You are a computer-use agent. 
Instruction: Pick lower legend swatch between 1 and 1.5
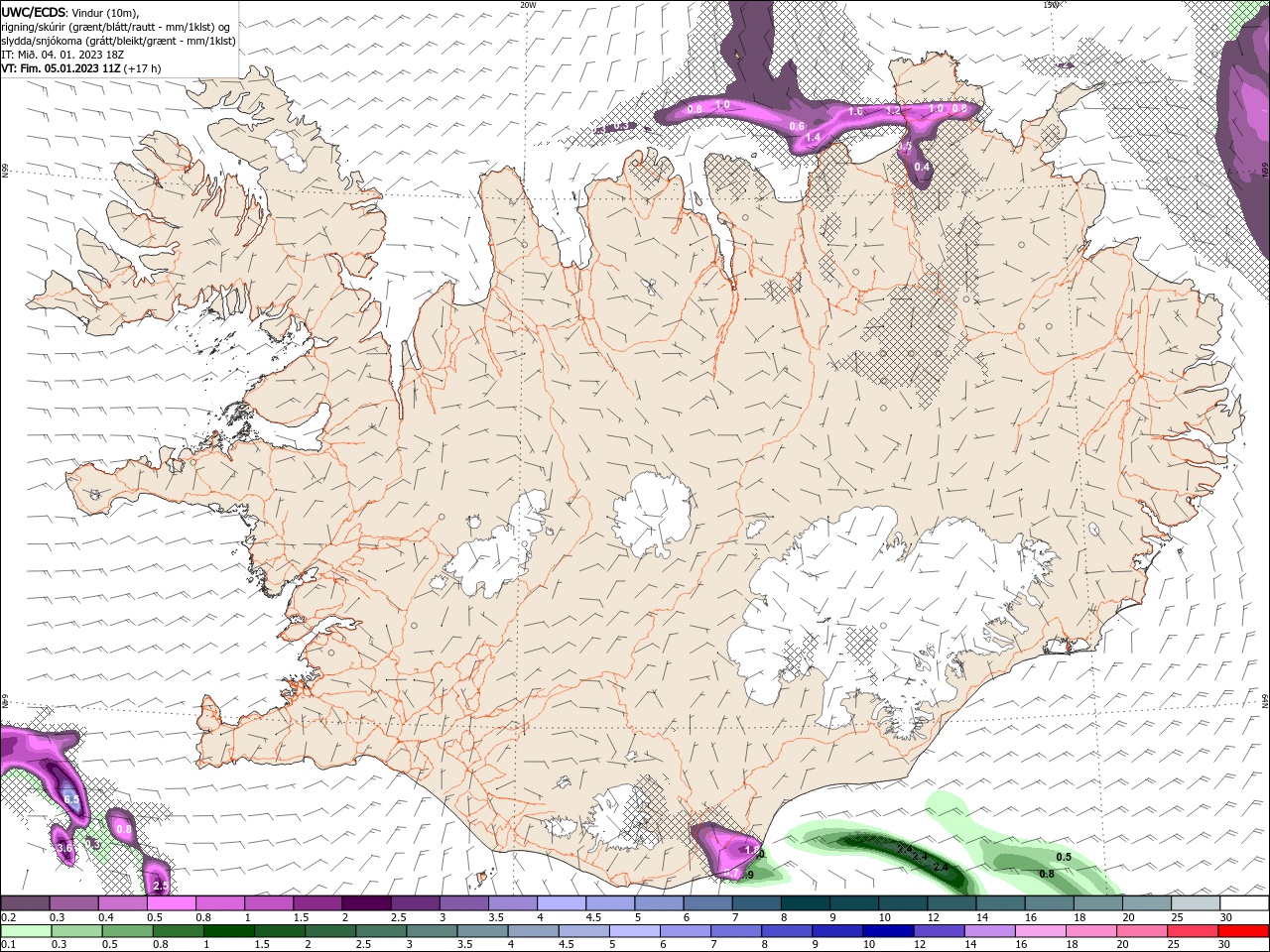point(229,930)
